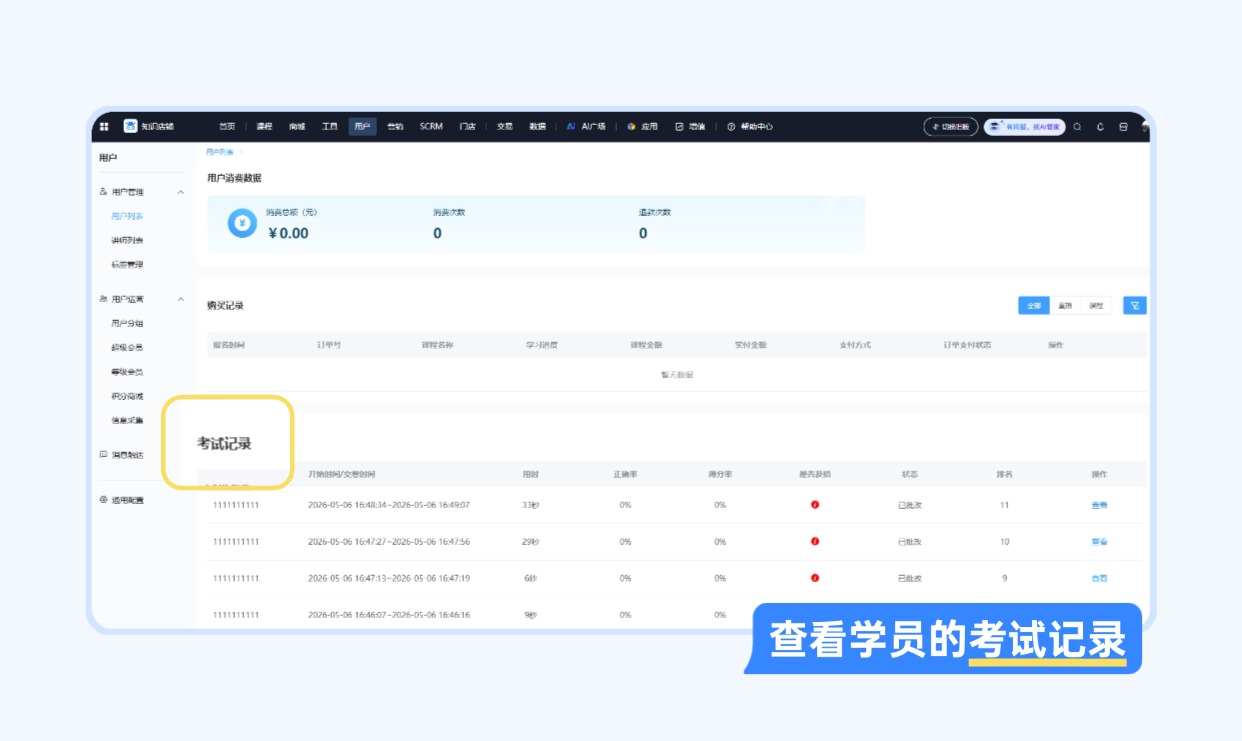Click the 29秒 duration cell

click(531, 541)
